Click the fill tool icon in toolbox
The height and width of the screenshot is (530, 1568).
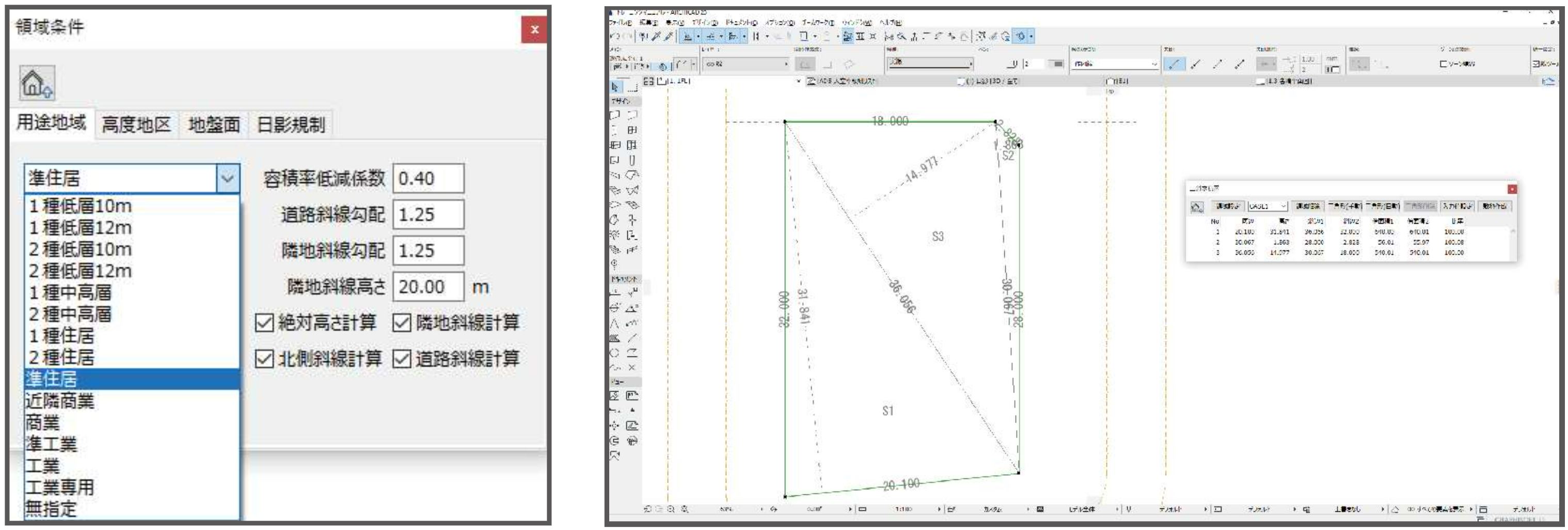[615, 338]
